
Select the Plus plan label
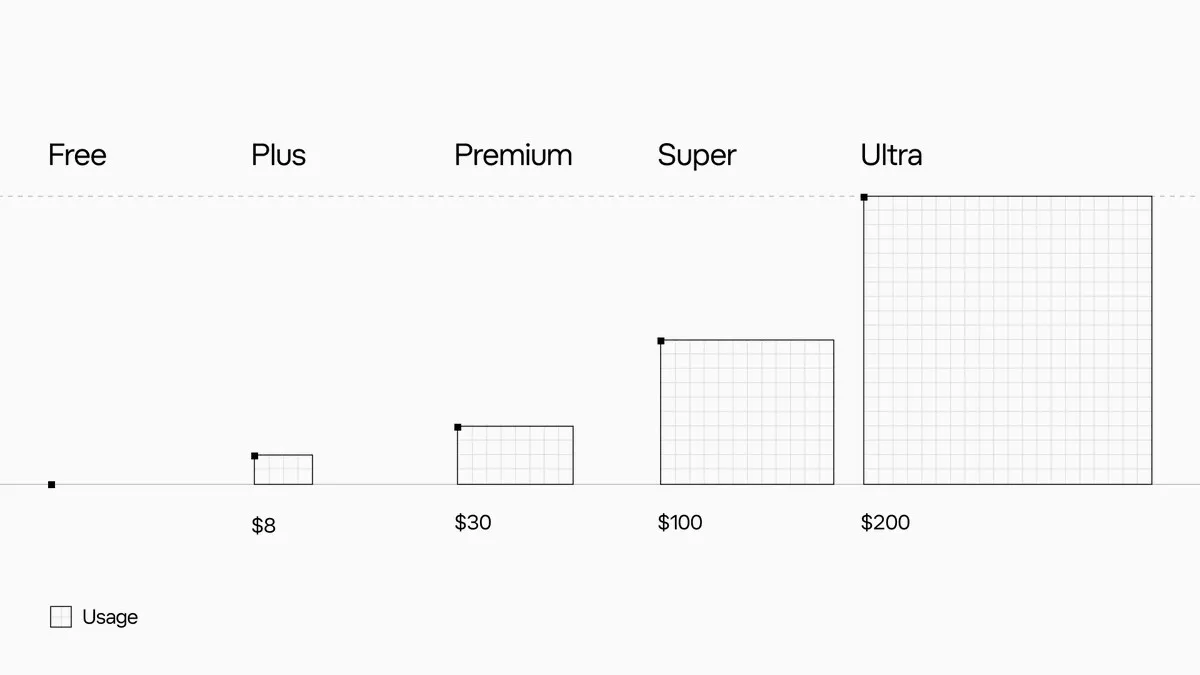click(279, 155)
